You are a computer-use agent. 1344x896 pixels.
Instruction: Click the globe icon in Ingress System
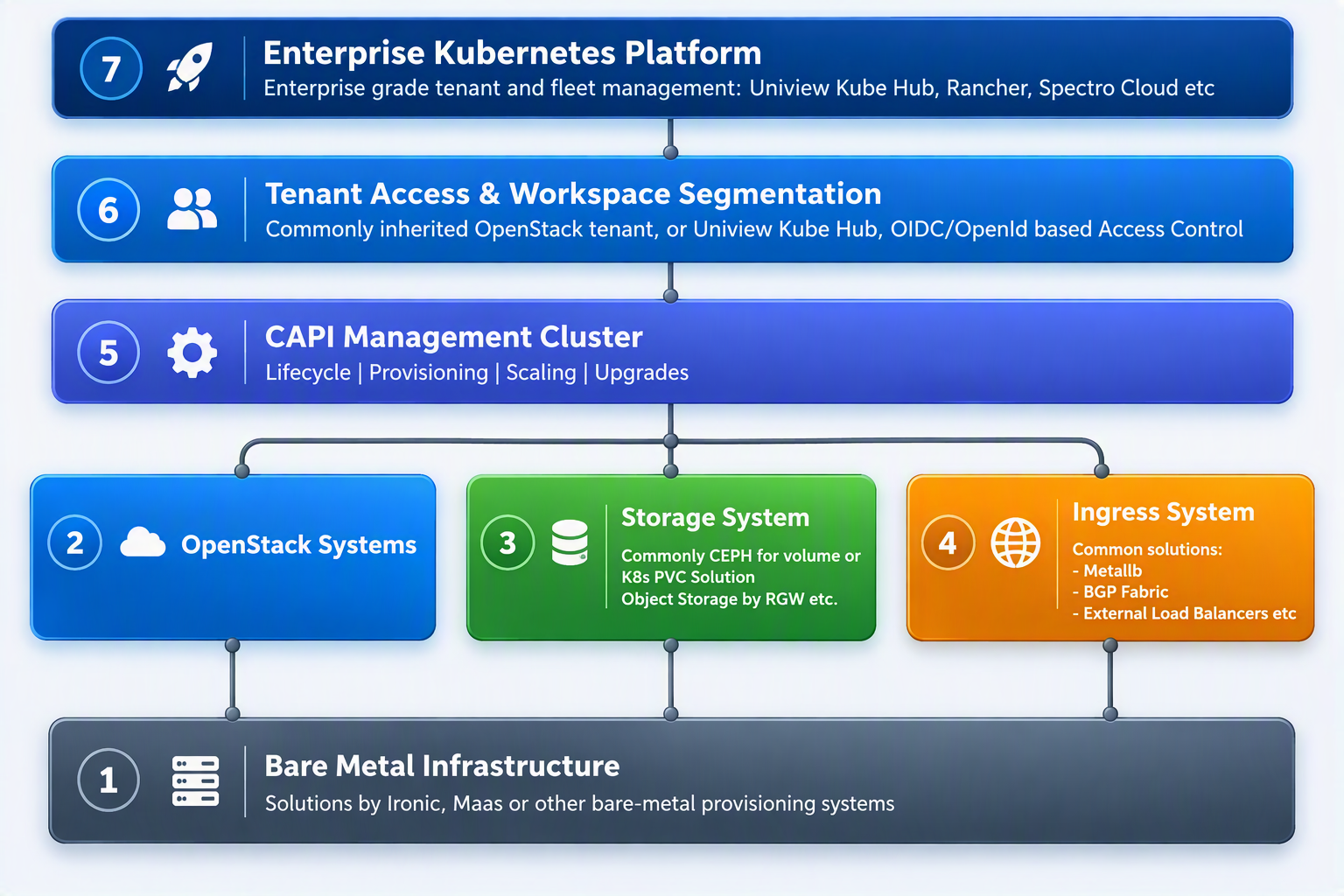pyautogui.click(x=1015, y=542)
